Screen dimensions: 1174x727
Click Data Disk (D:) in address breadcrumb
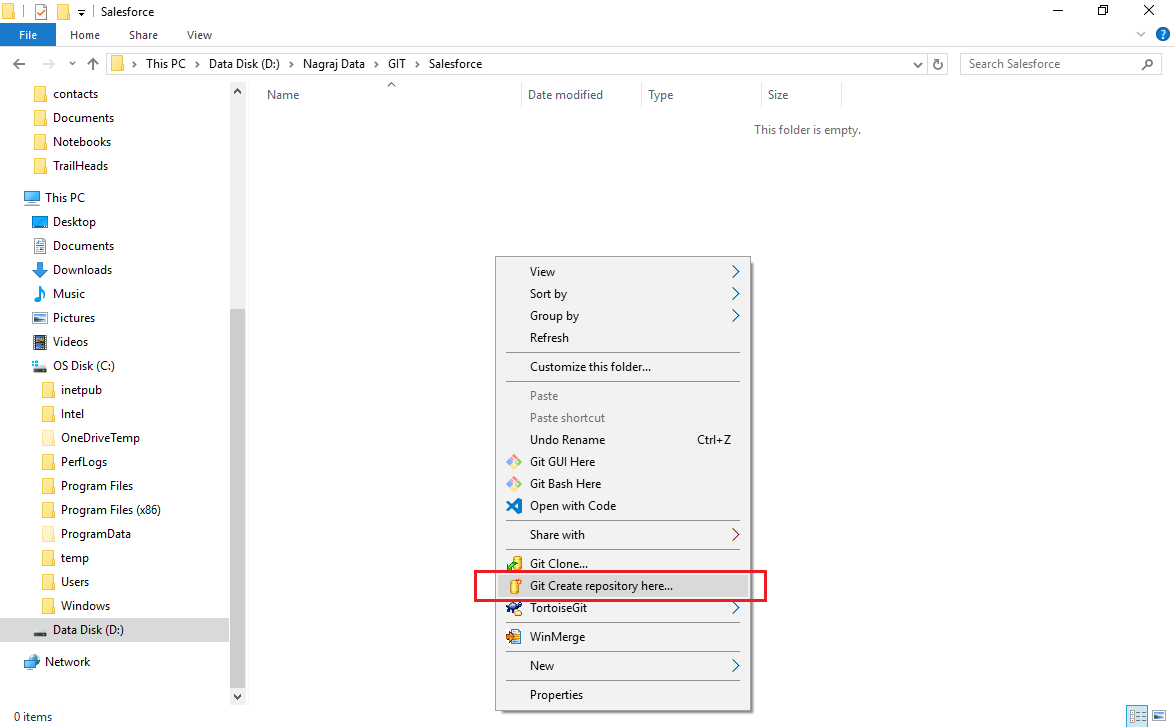point(244,64)
